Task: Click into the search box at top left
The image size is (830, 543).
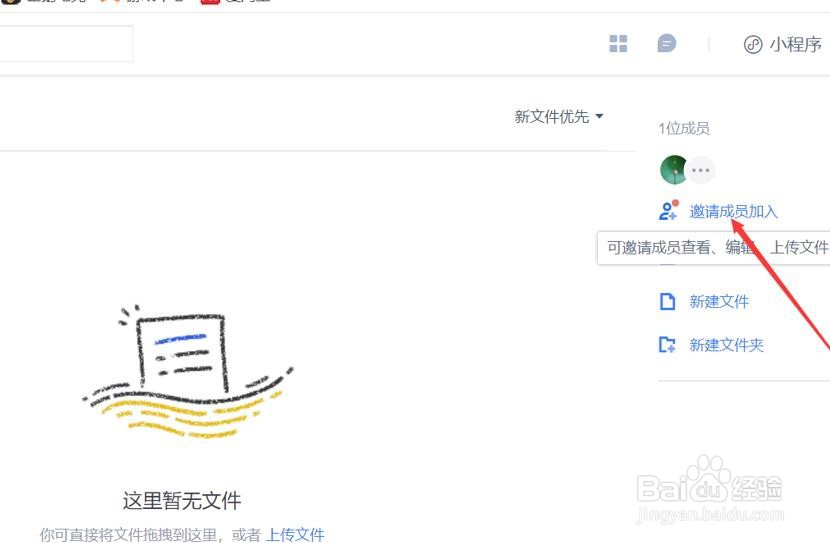Action: [x=66, y=43]
